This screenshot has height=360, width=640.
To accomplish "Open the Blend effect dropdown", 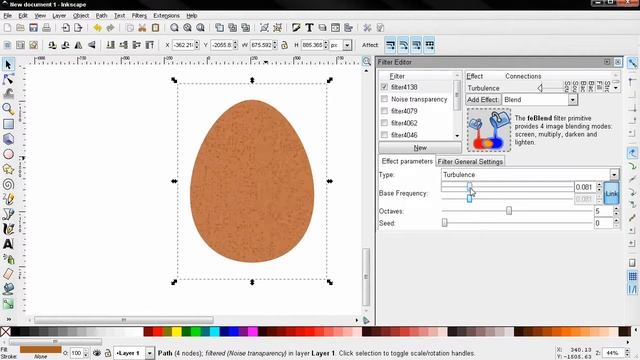I will pos(573,100).
